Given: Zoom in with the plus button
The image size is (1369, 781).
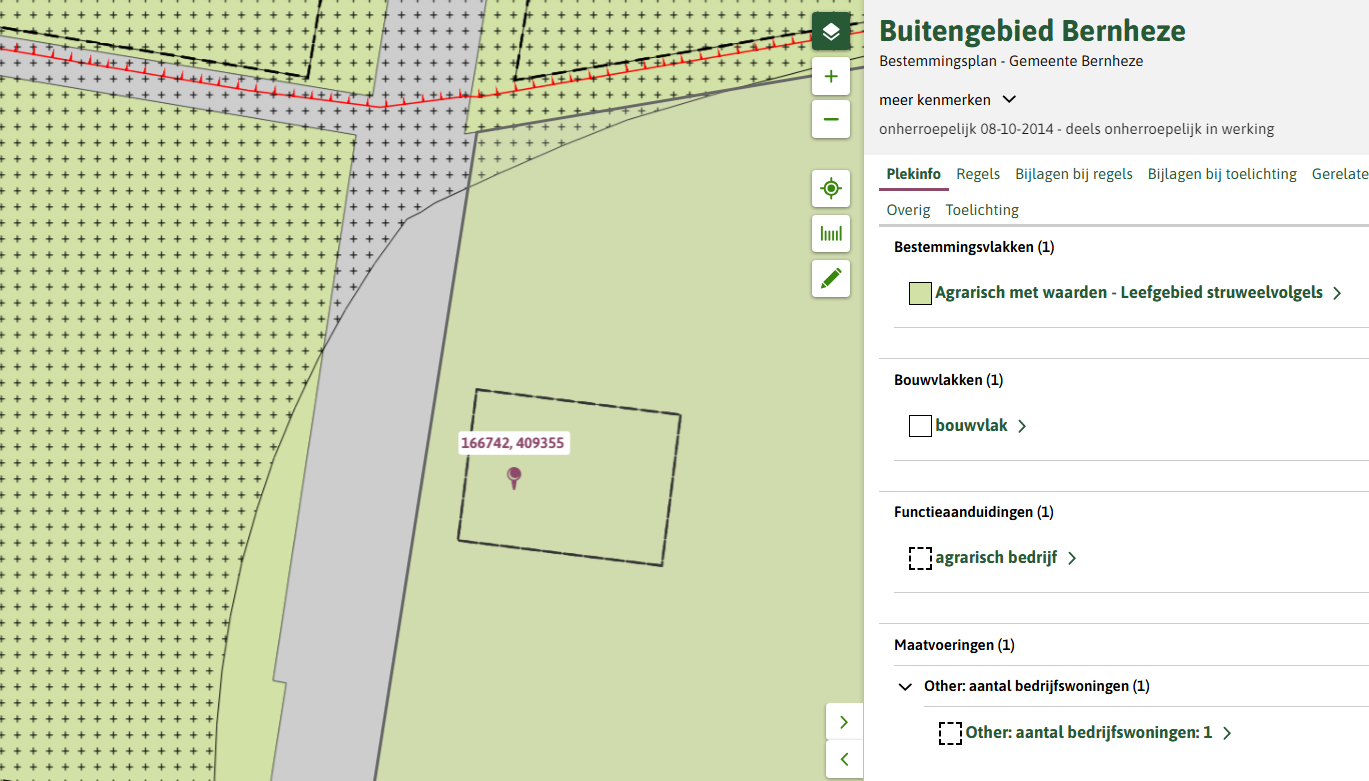Looking at the screenshot, I should [831, 76].
